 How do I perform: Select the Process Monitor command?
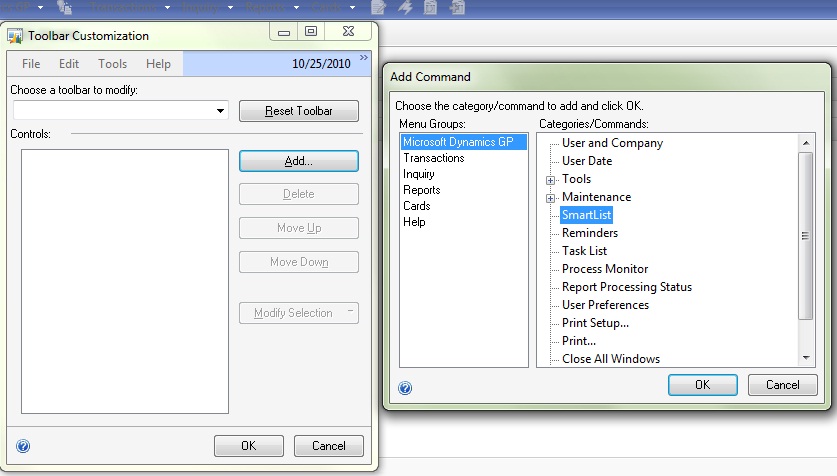tap(605, 269)
